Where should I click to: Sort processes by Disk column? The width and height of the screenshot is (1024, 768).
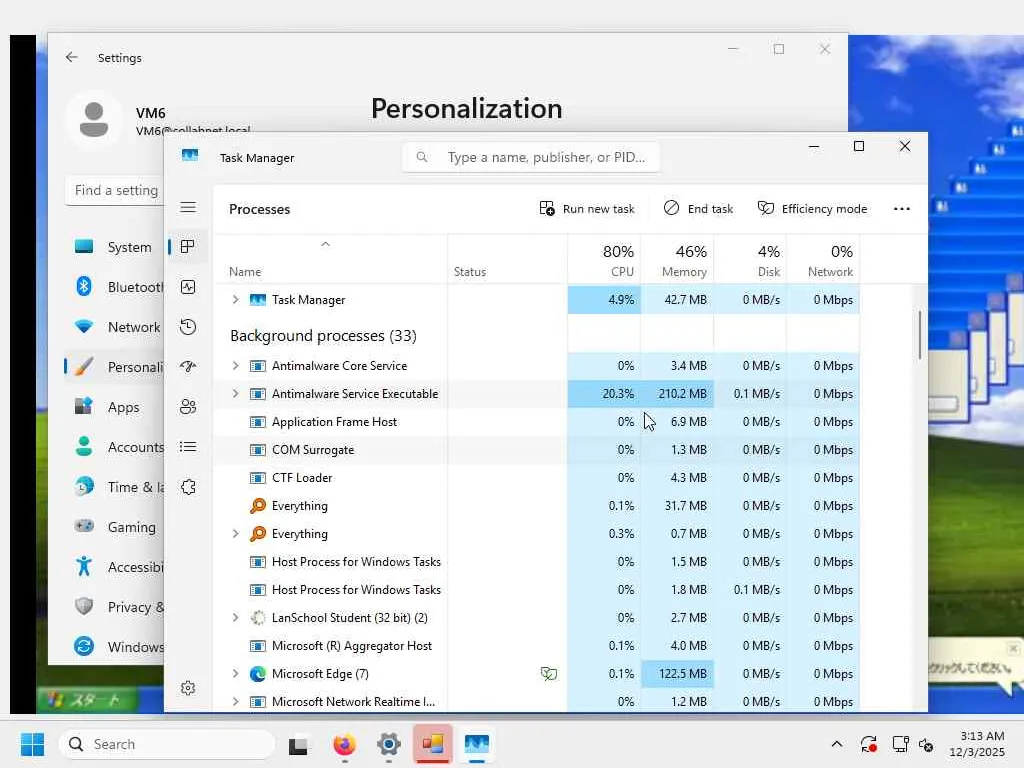click(750, 260)
